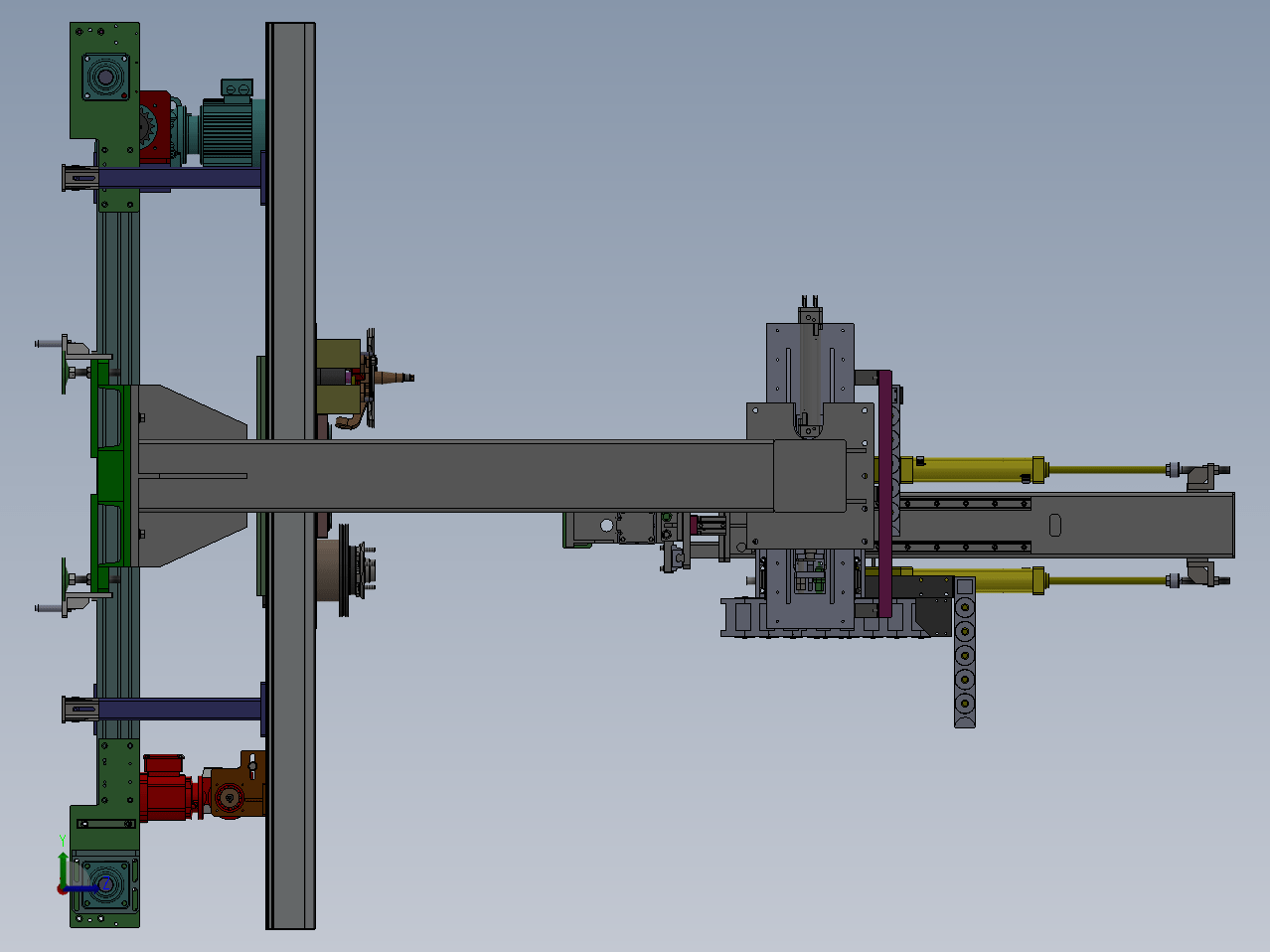The width and height of the screenshot is (1270, 952).
Task: Click the brown right-angle gearbox
Action: point(237,785)
